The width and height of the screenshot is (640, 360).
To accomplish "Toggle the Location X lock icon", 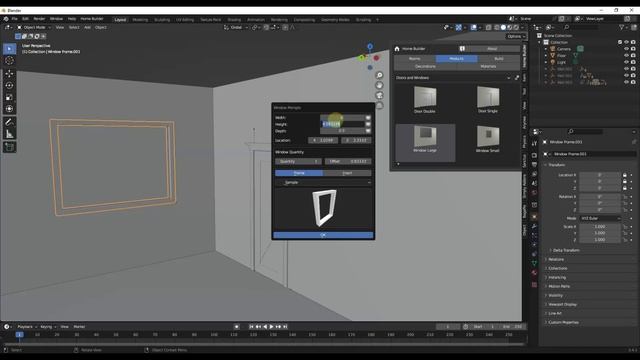I will click(624, 175).
